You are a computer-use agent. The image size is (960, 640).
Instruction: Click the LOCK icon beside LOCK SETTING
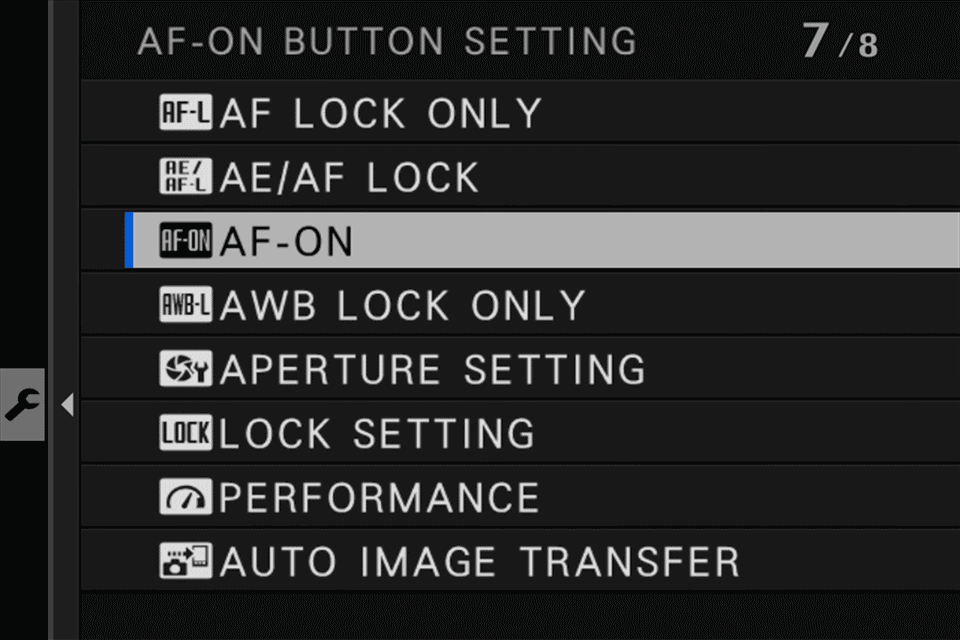tap(186, 433)
